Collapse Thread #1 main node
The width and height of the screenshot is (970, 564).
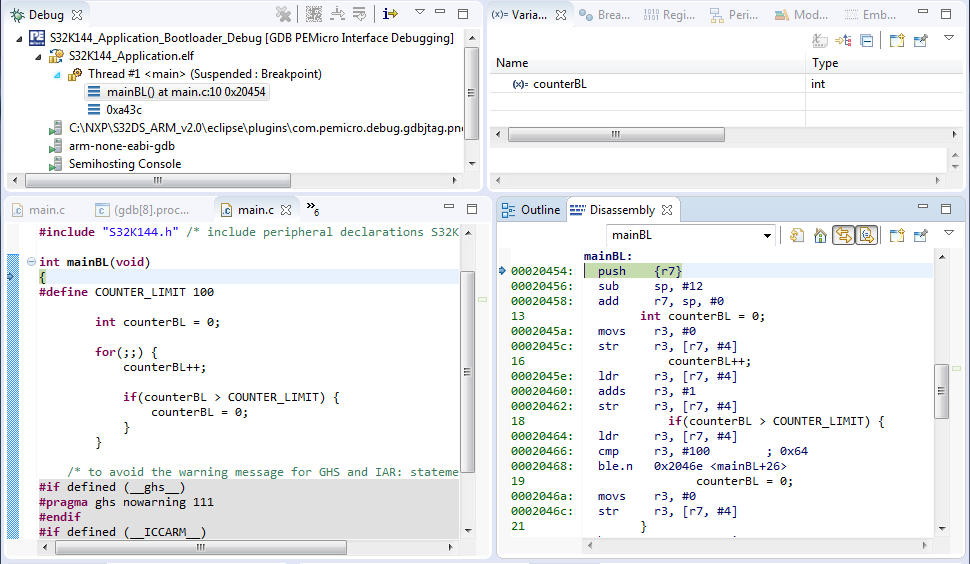click(x=57, y=74)
